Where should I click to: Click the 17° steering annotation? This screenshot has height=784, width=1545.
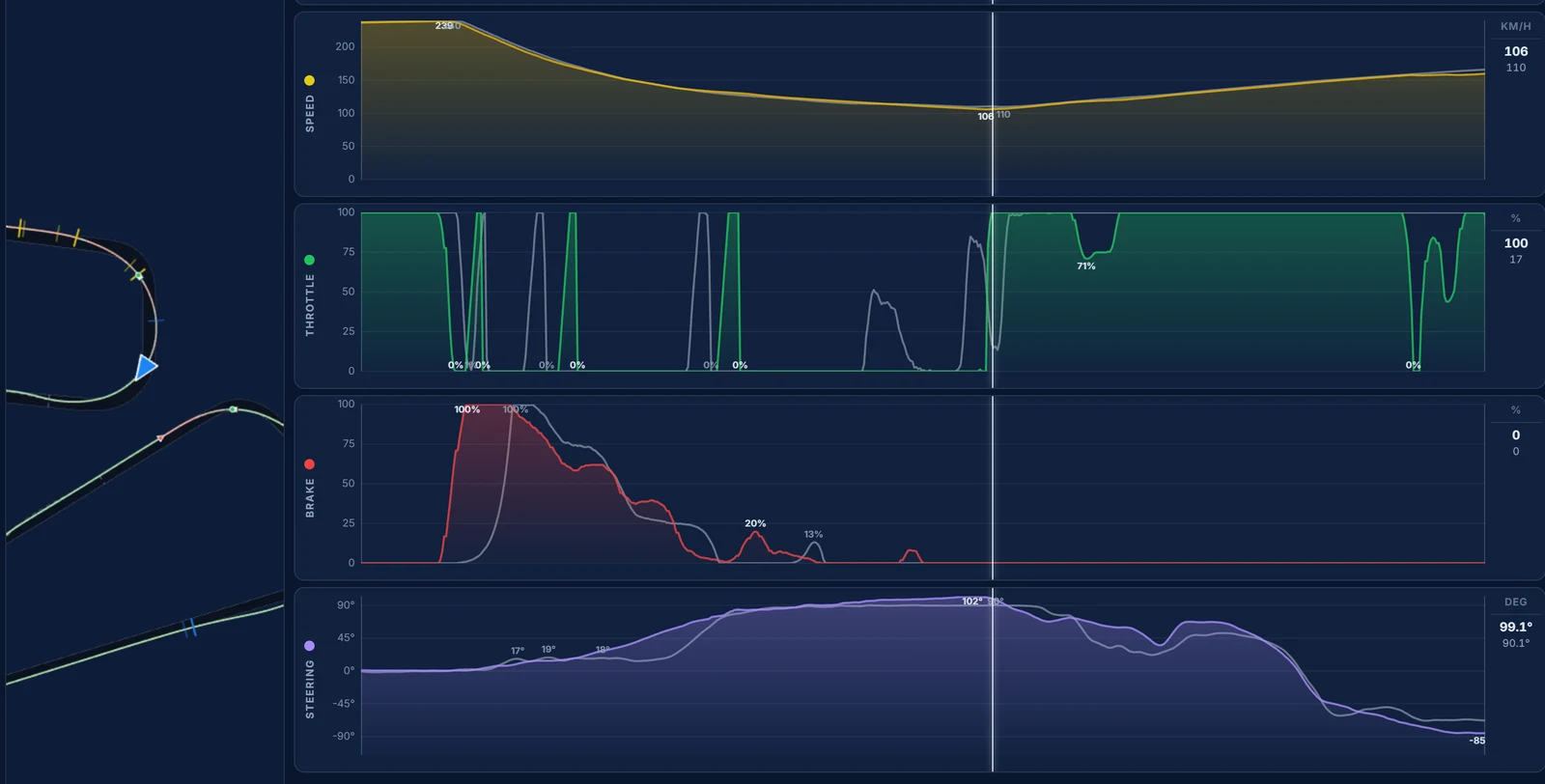518,651
